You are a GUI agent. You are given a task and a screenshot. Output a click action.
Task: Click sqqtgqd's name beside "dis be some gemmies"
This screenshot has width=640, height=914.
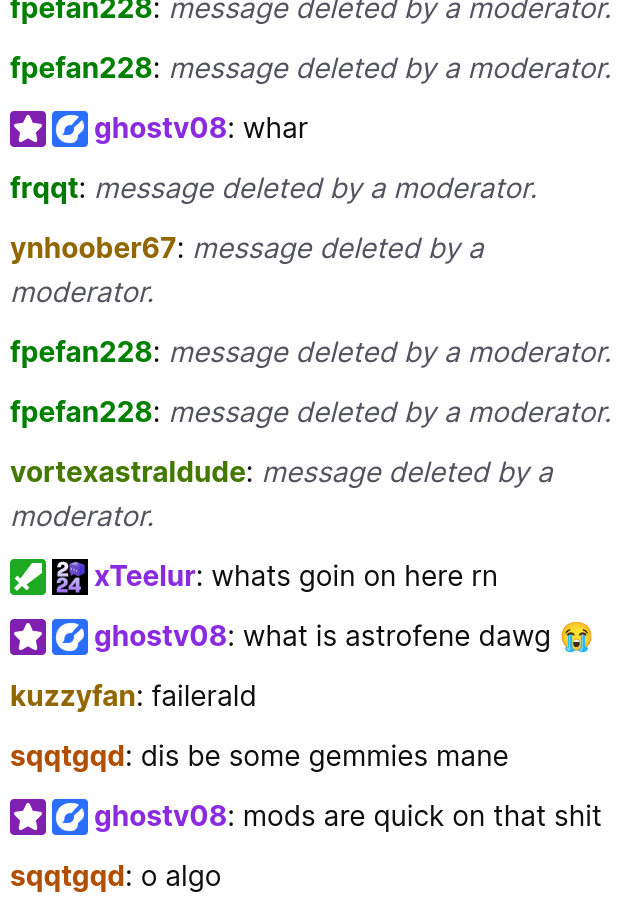[x=68, y=757]
